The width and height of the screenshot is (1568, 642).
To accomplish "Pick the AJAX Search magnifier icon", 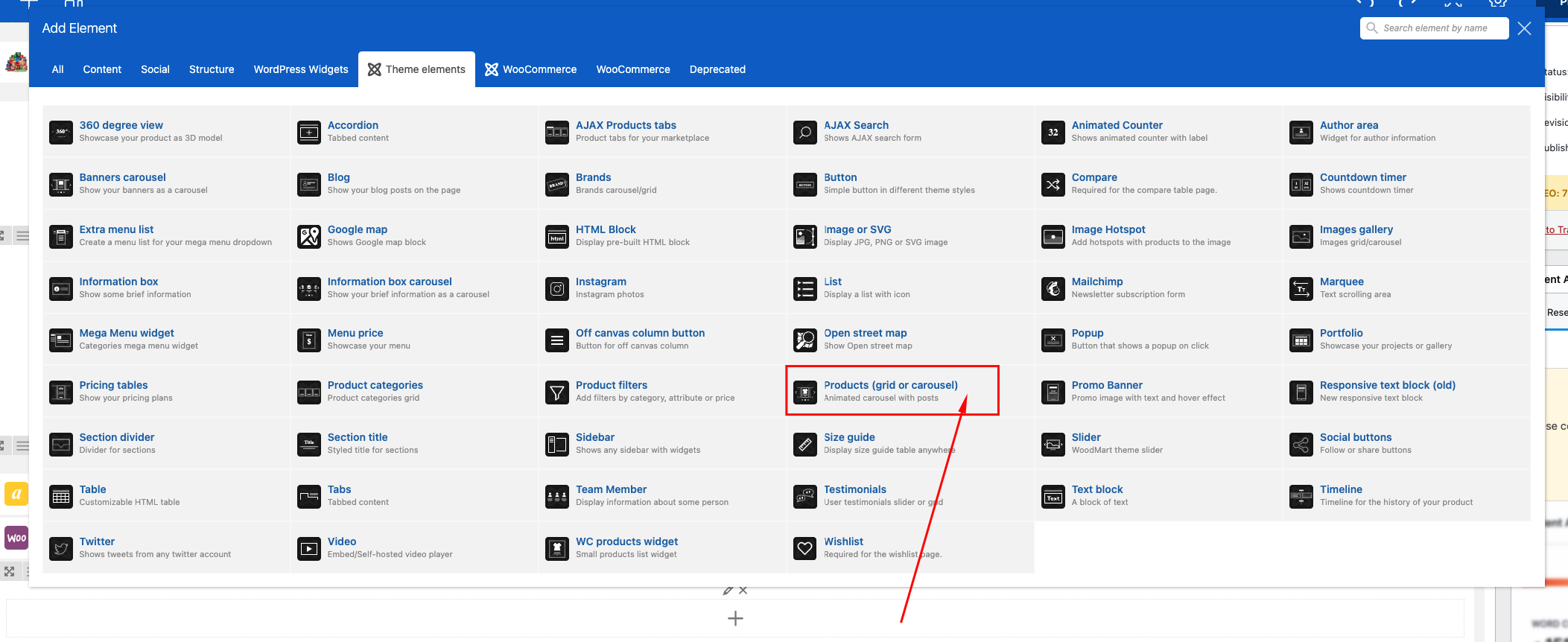I will pyautogui.click(x=805, y=132).
